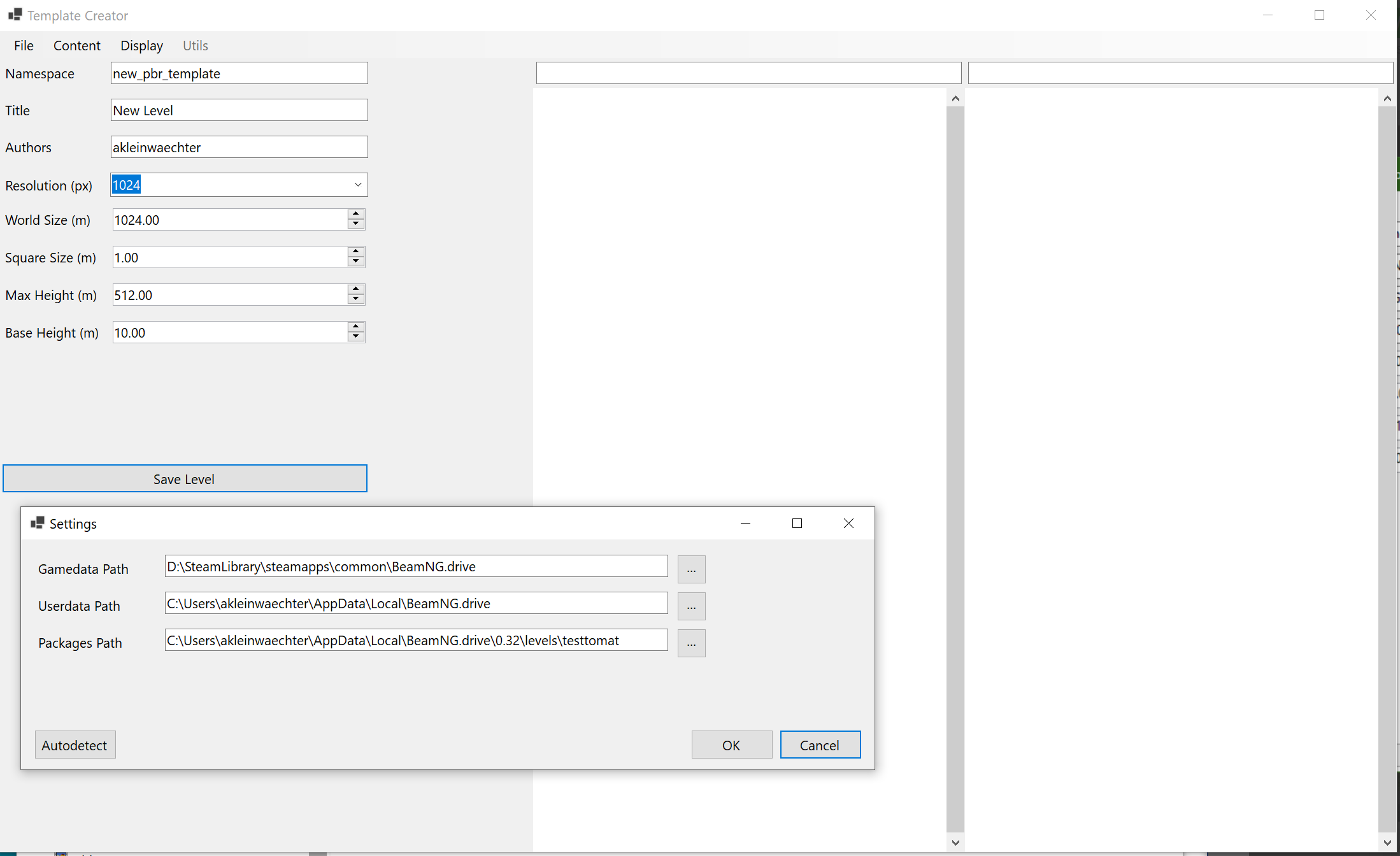Decrease Square Size with down arrow
1400x856 pixels.
click(356, 262)
